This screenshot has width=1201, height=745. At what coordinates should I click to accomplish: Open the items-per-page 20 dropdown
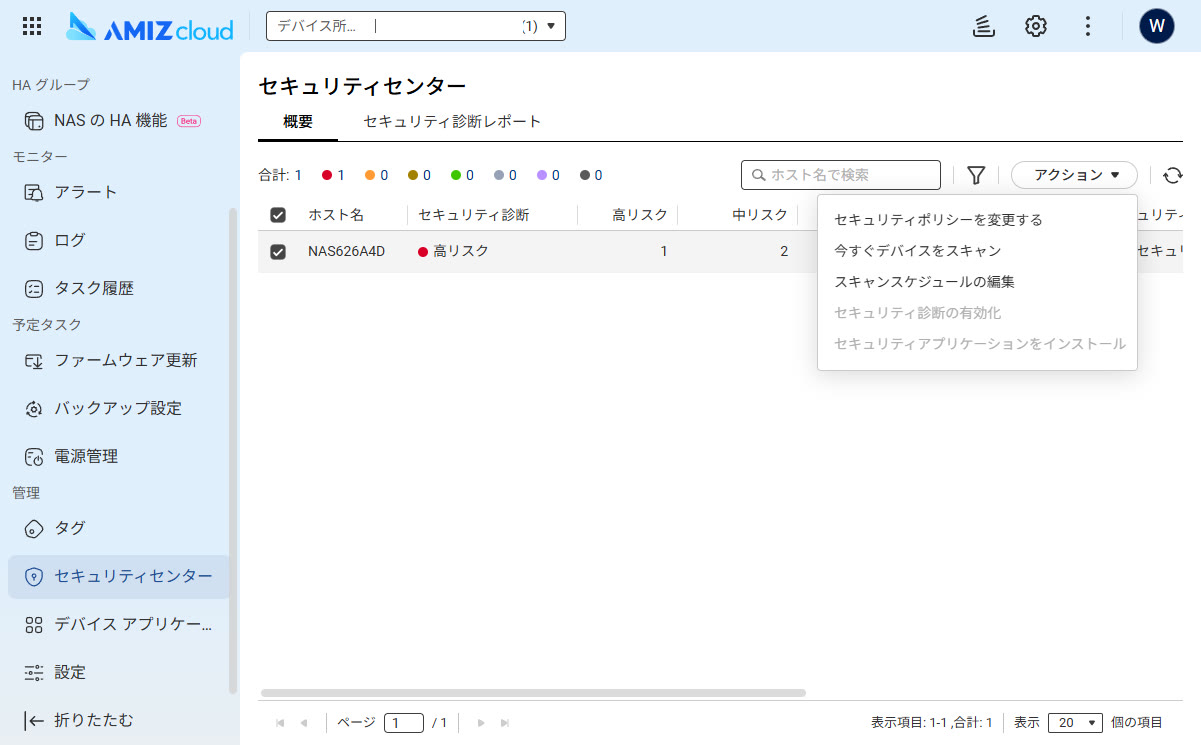1074,722
